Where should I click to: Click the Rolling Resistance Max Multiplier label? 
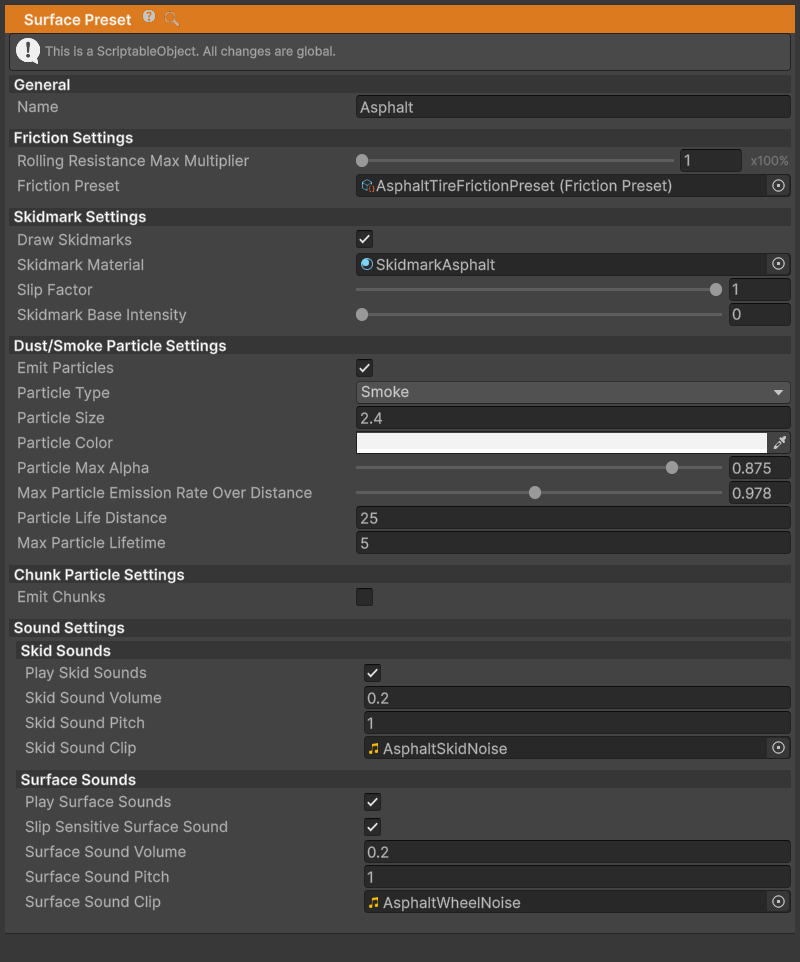[133, 161]
